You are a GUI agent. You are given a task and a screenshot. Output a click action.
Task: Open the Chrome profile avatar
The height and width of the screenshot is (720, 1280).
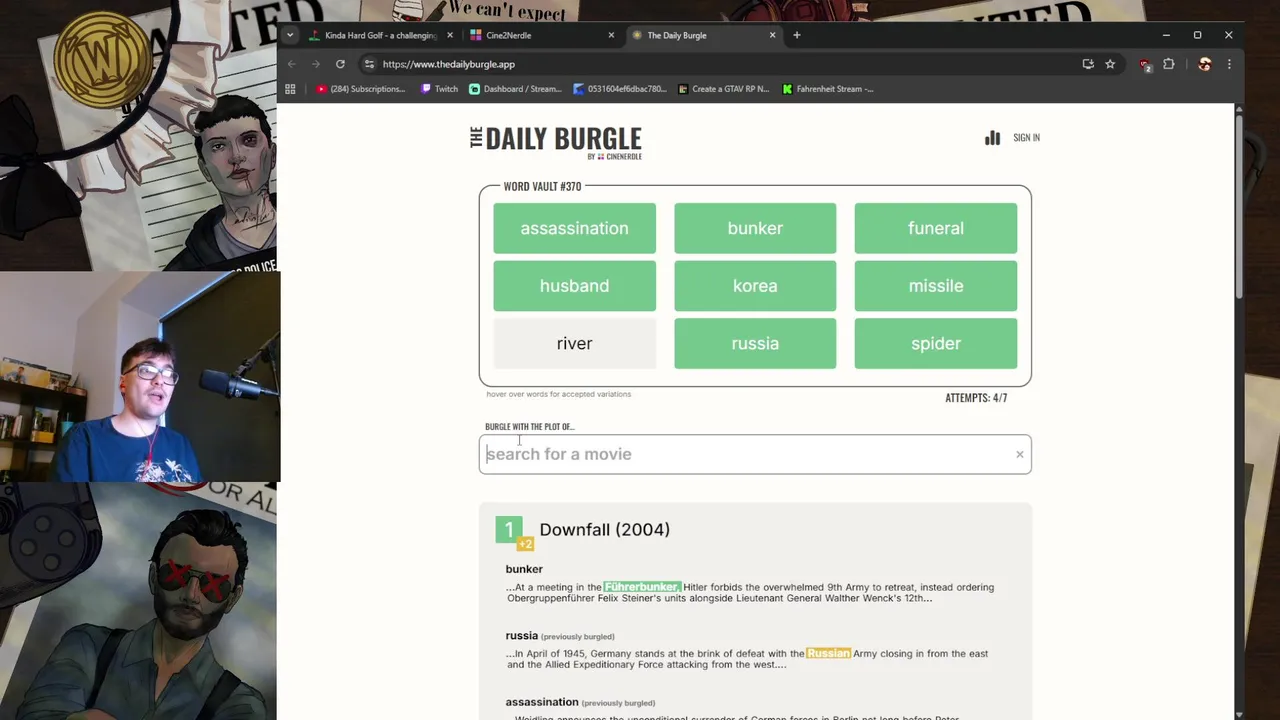pos(1204,64)
